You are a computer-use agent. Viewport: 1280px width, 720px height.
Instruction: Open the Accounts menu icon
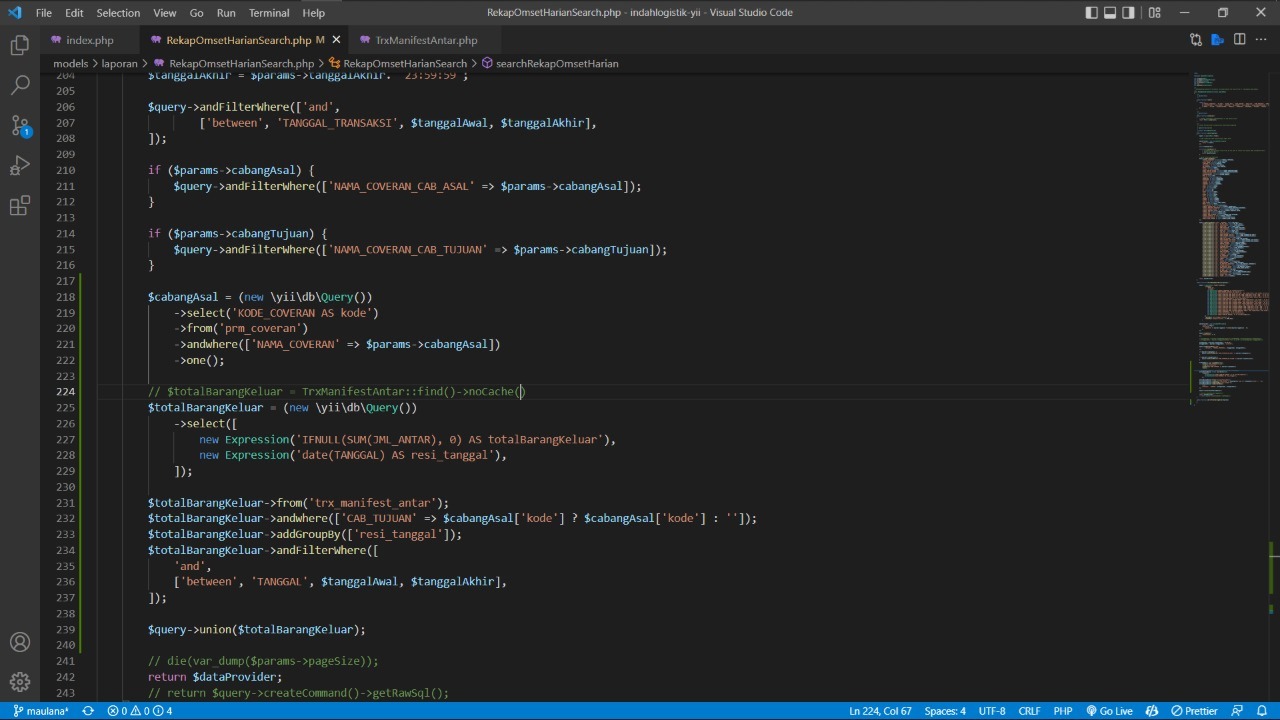point(19,642)
